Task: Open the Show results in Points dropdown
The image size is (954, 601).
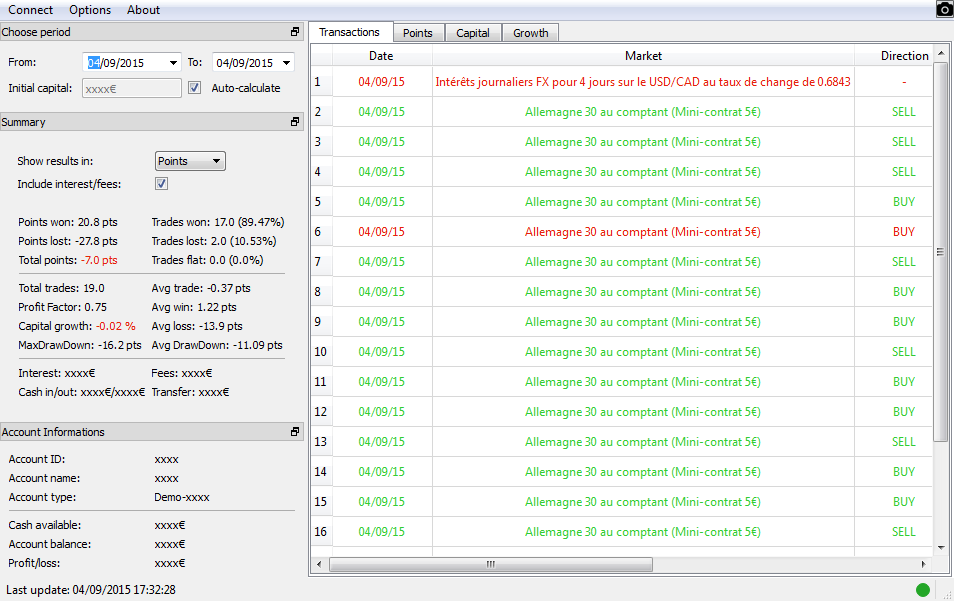Action: pos(190,161)
